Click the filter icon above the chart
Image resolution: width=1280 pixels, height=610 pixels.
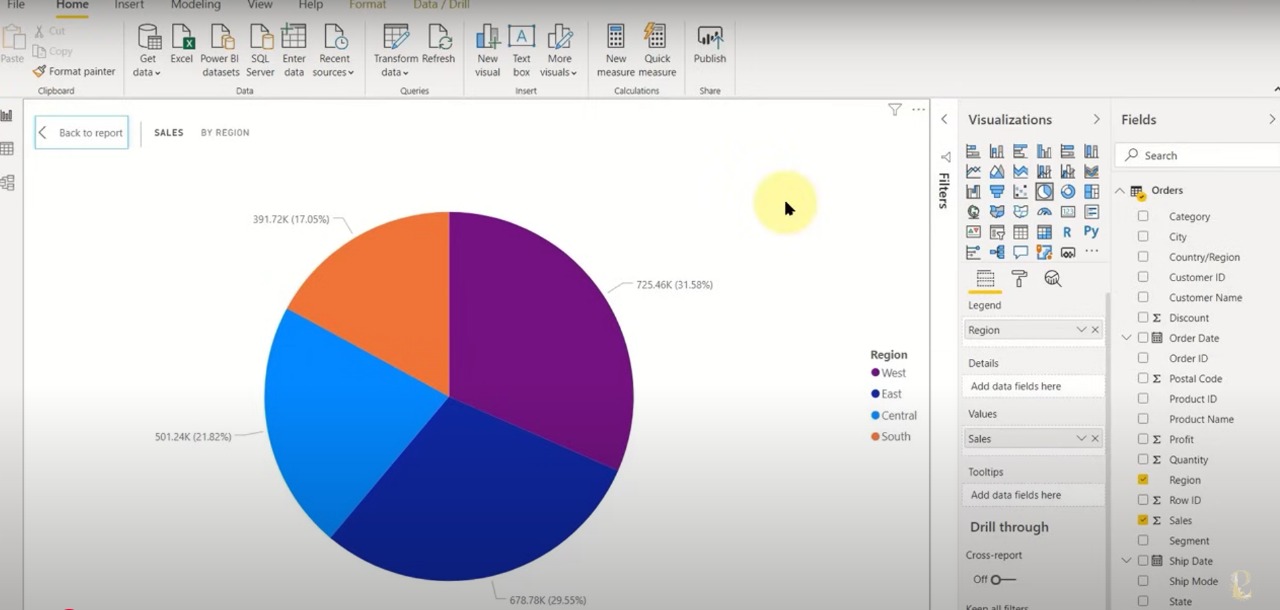click(895, 110)
